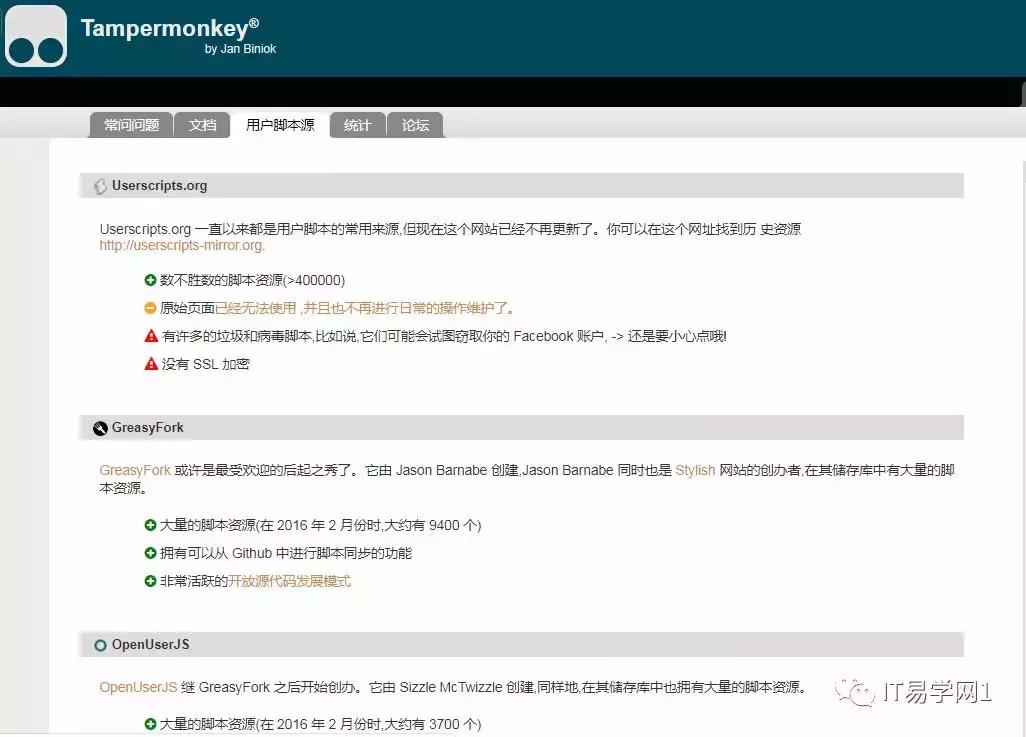The height and width of the screenshot is (737, 1026).
Task: Select the 用户脚本源 tab
Action: [x=280, y=124]
